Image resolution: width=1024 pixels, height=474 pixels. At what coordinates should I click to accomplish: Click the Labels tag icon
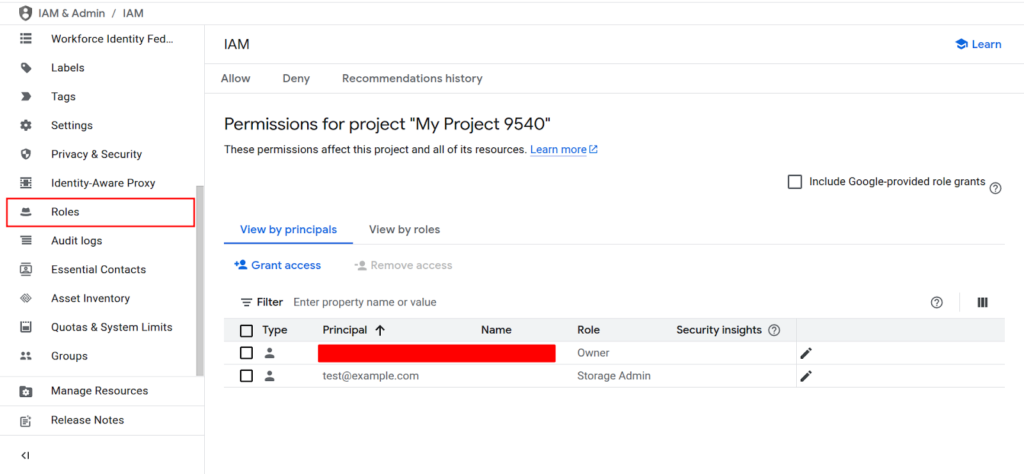point(25,67)
